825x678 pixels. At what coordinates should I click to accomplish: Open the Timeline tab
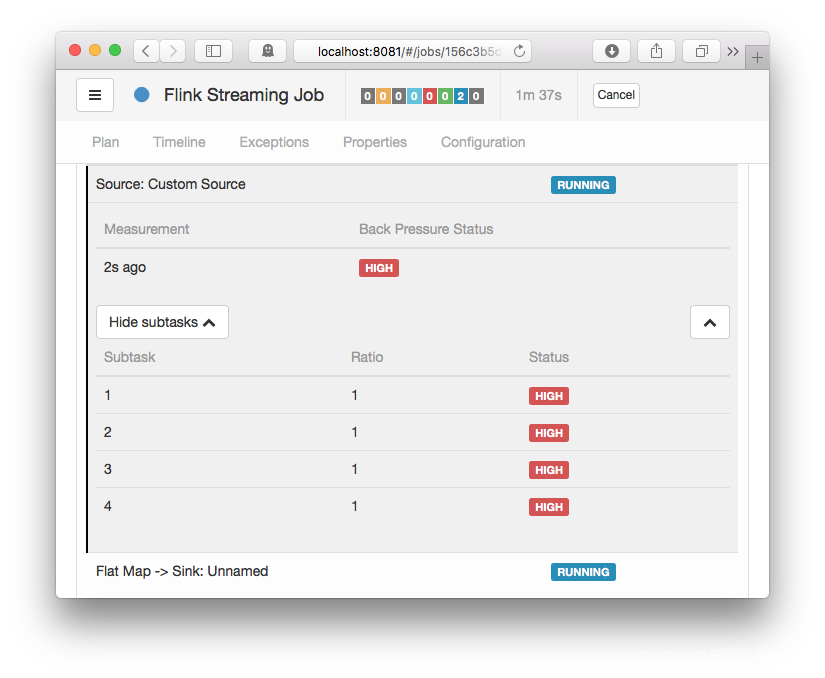click(x=179, y=142)
